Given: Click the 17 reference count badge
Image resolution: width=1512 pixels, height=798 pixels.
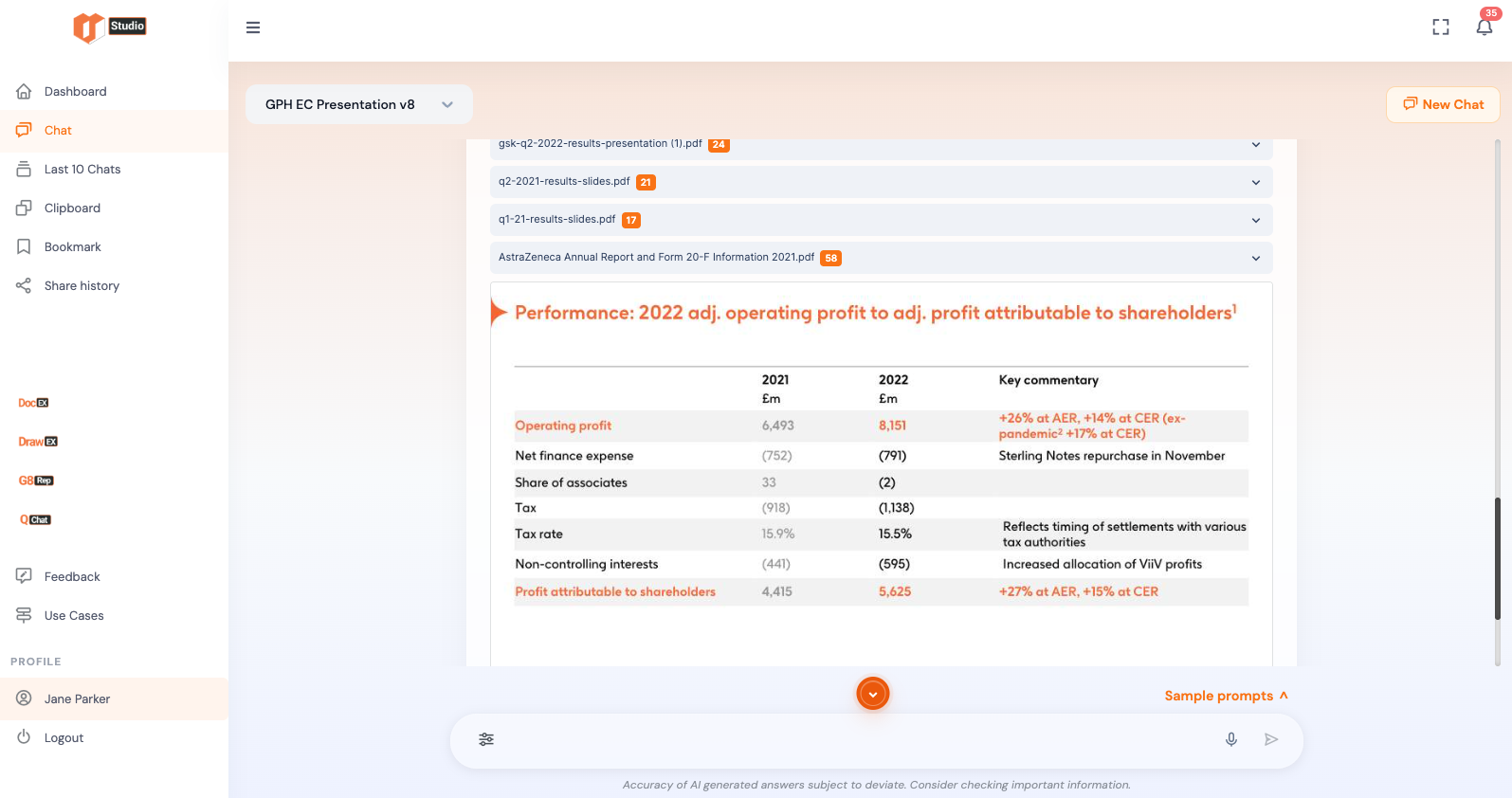Looking at the screenshot, I should 631,220.
